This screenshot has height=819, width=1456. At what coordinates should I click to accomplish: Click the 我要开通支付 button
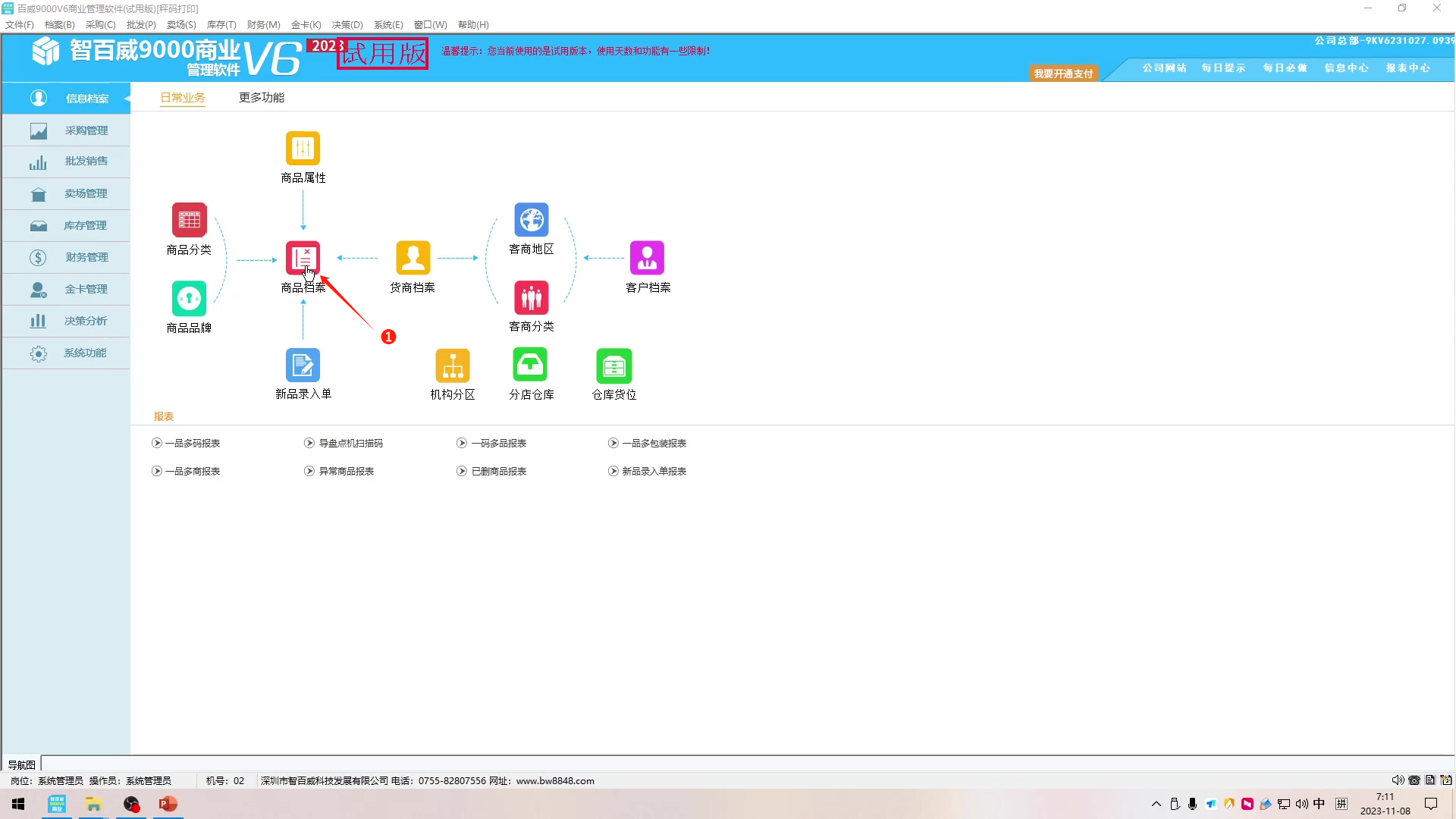pos(1063,74)
